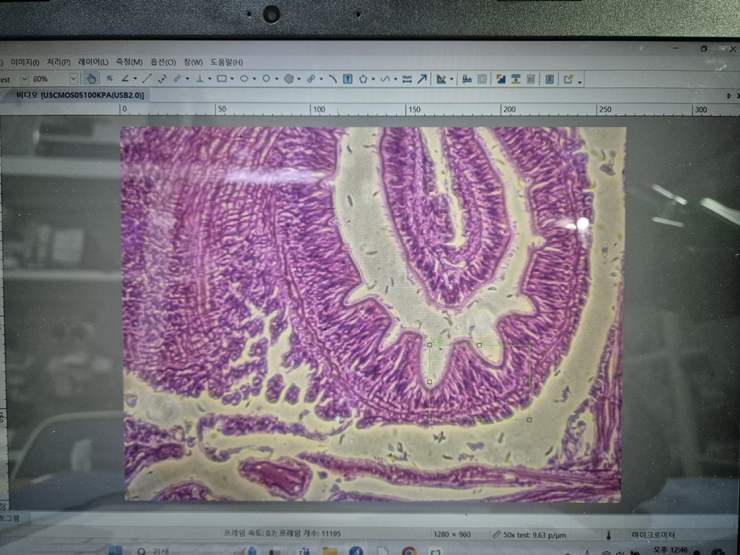740x555 pixels.
Task: Open the 옵션(O) menu
Action: (x=163, y=62)
